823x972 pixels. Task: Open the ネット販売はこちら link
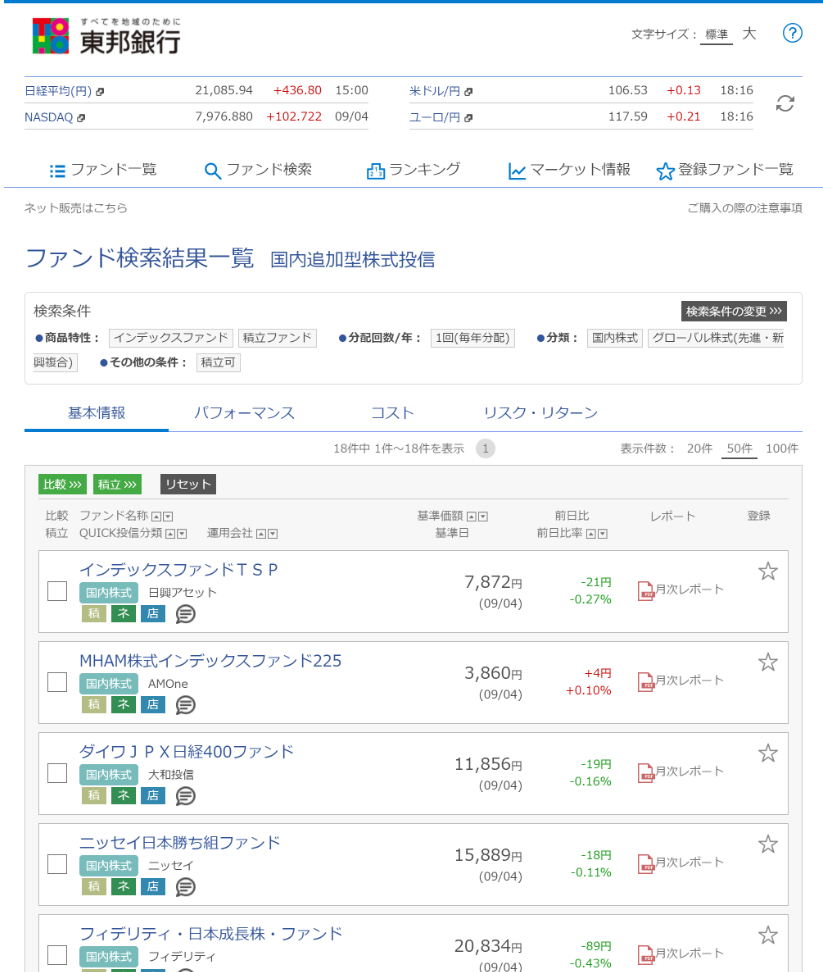pos(76,208)
